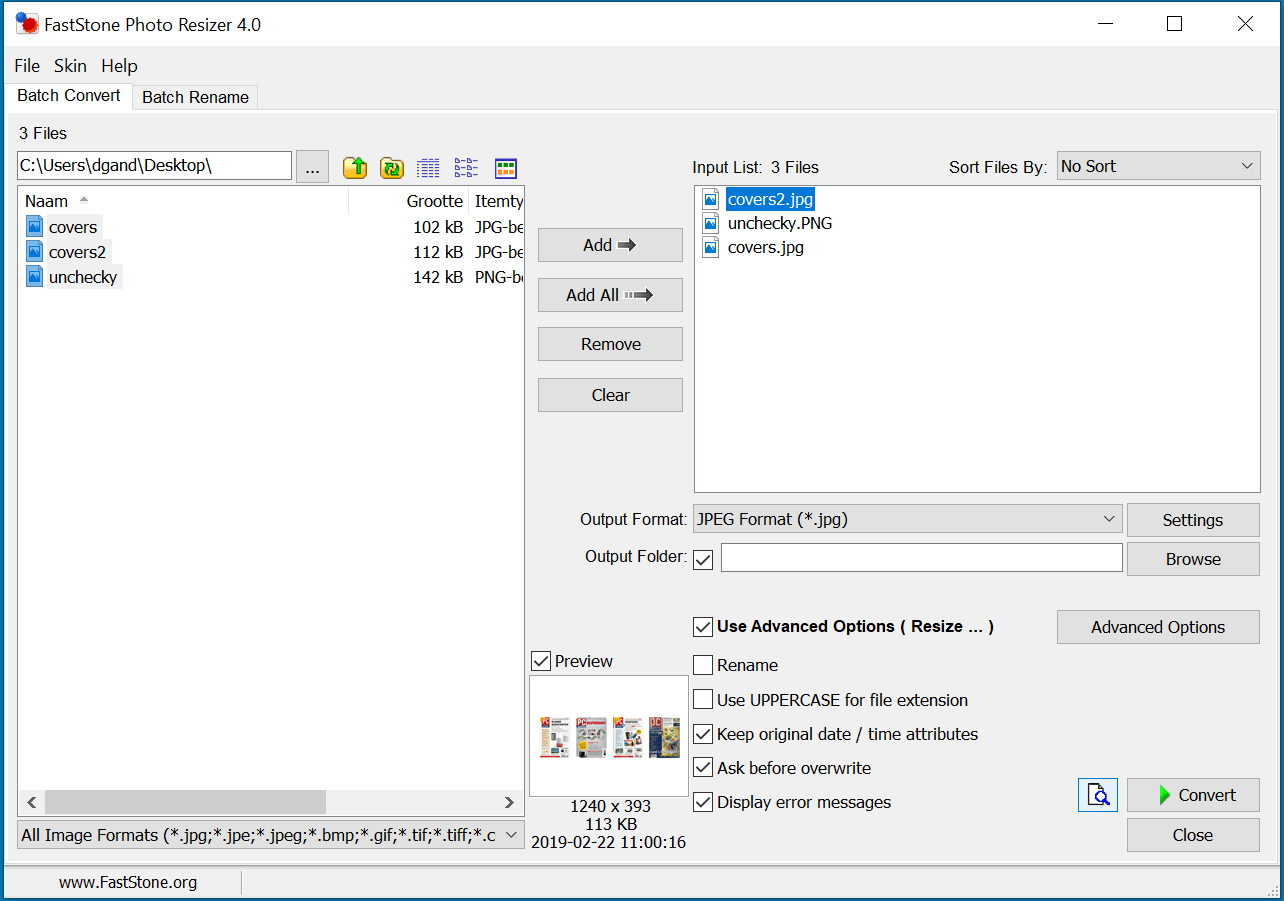
Task: Browse for an output folder
Action: 1193,559
